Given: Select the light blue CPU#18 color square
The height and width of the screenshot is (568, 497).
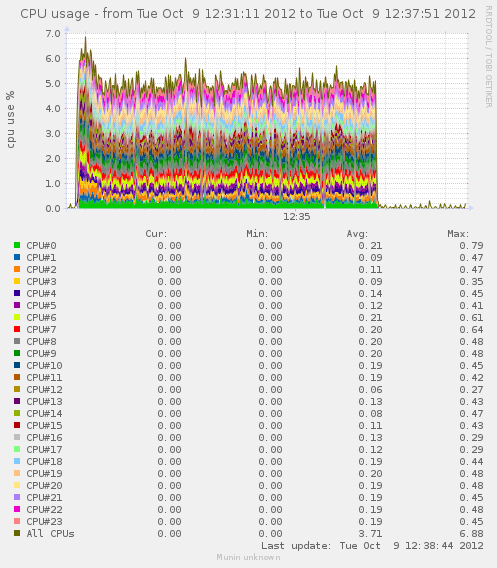Looking at the screenshot, I should [x=17, y=462].
